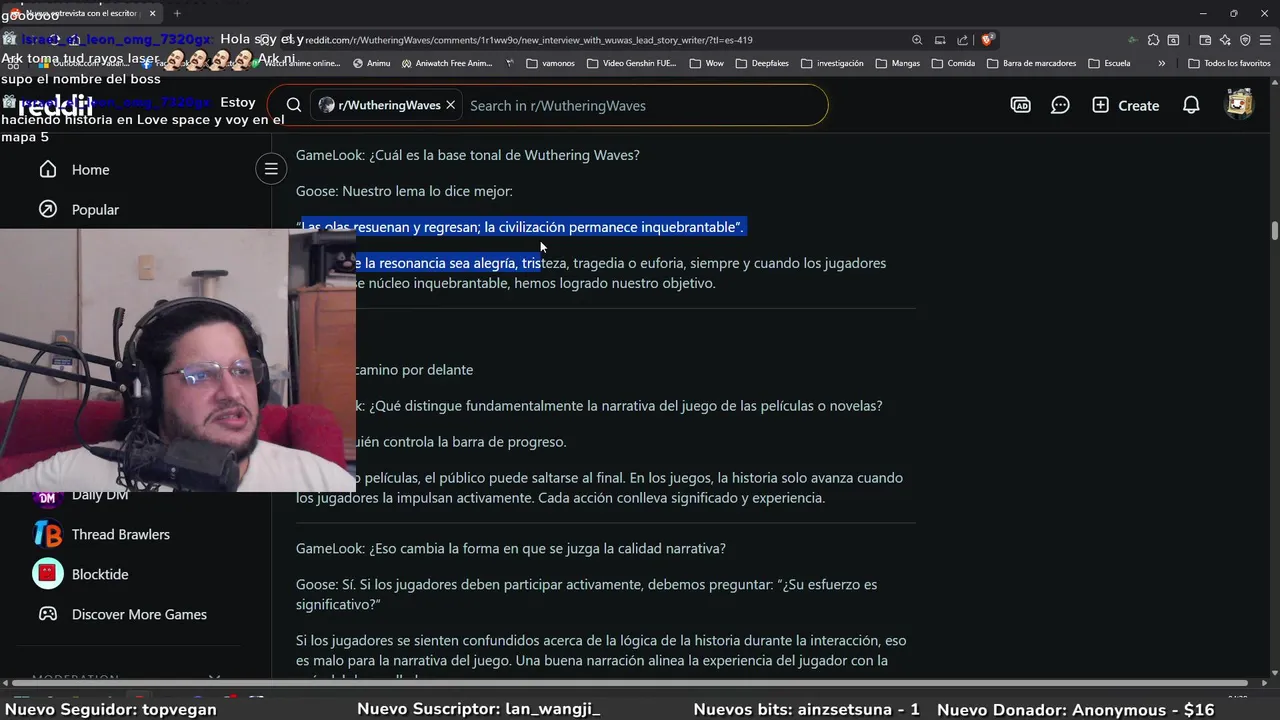Open the browser main hamburger menu
The width and height of the screenshot is (1280, 720).
[x=1265, y=40]
